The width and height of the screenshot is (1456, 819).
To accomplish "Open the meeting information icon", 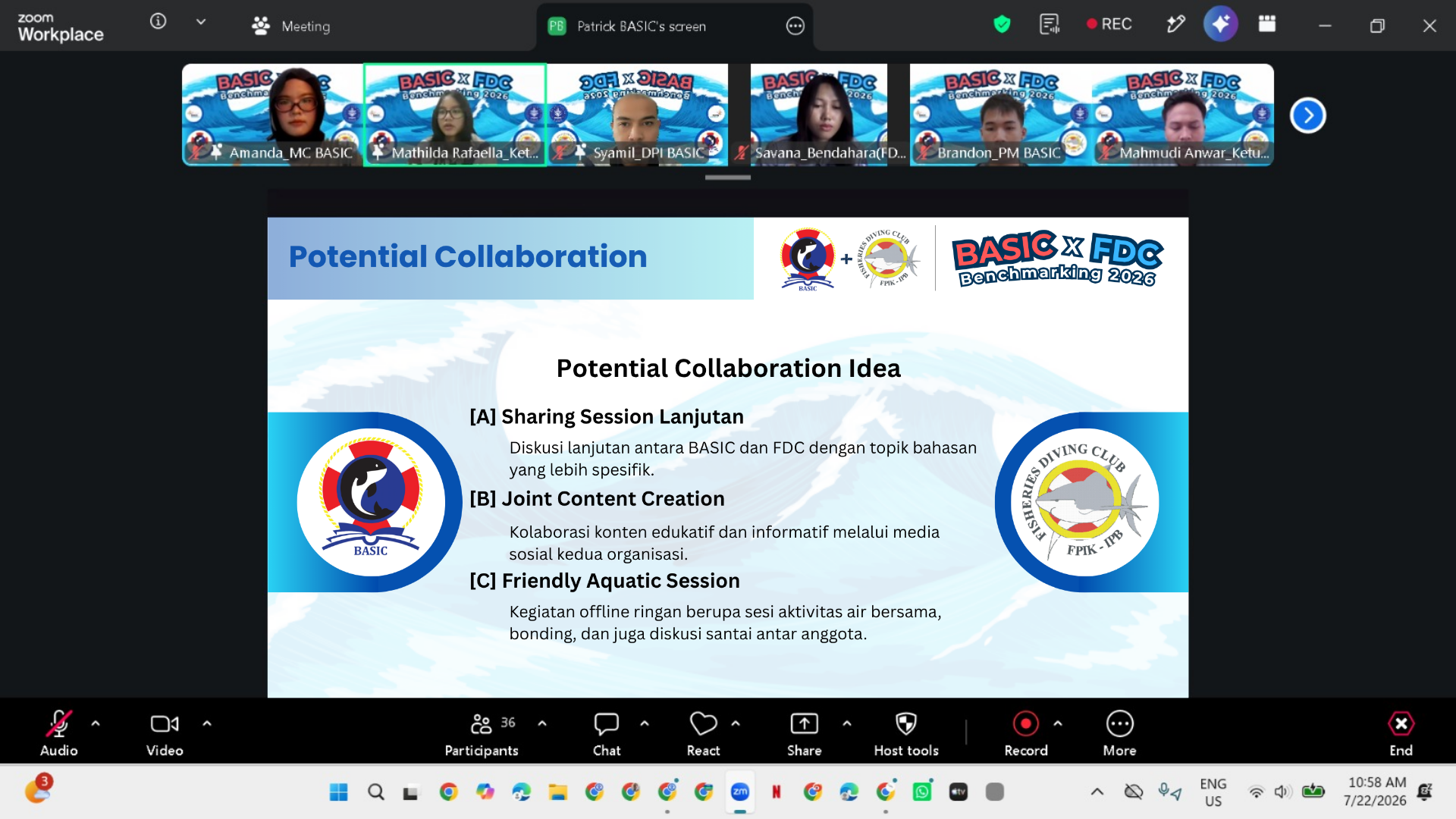I will coord(158,22).
